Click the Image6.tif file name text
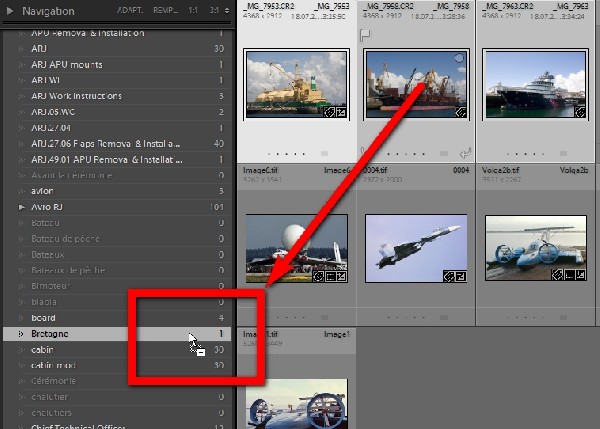Viewport: 600px width, 429px height. click(261, 170)
